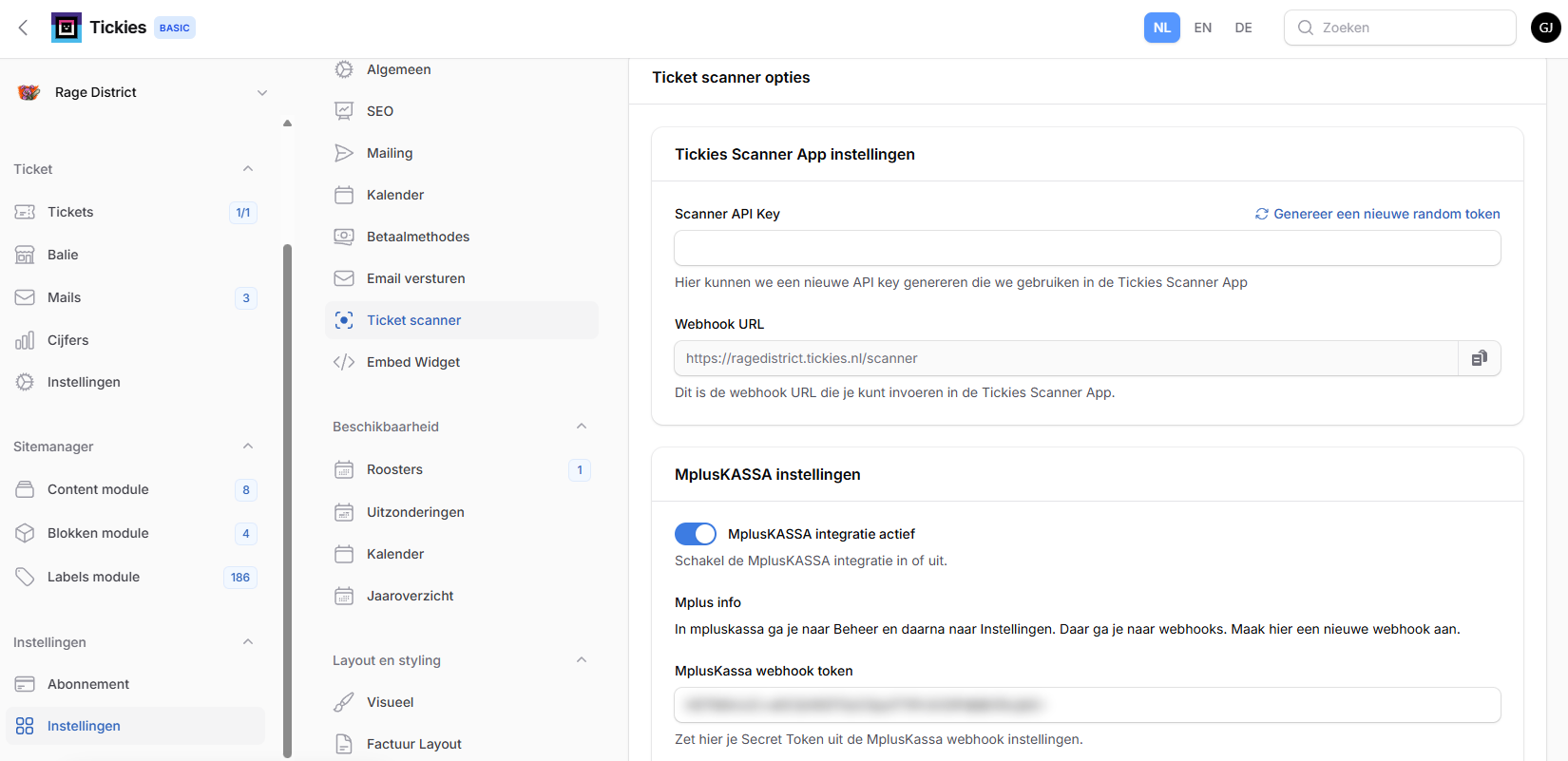Click the Mails count badge 3
Image resolution: width=1568 pixels, height=761 pixels.
pos(246,298)
